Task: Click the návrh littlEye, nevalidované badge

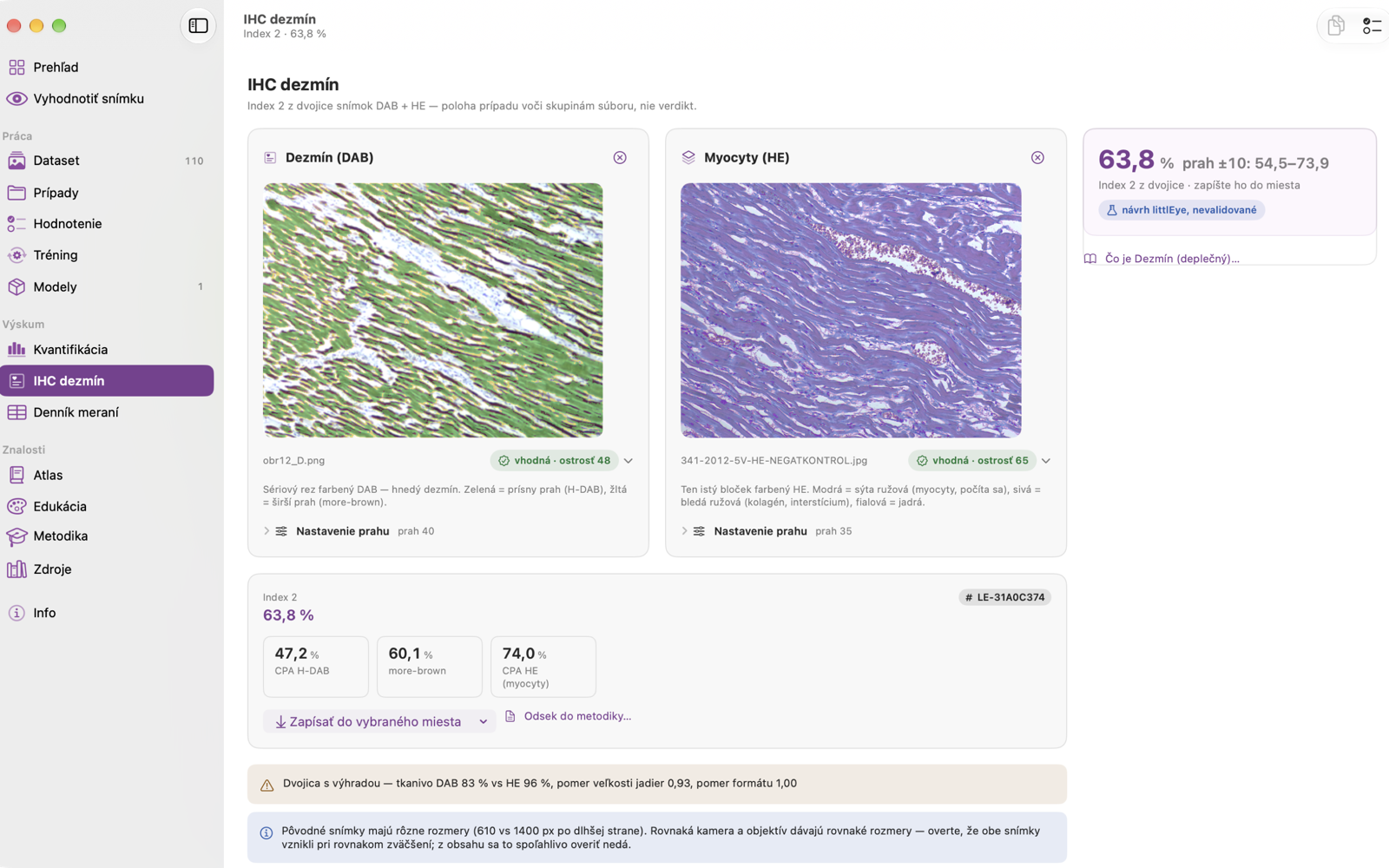Action: [x=1182, y=210]
